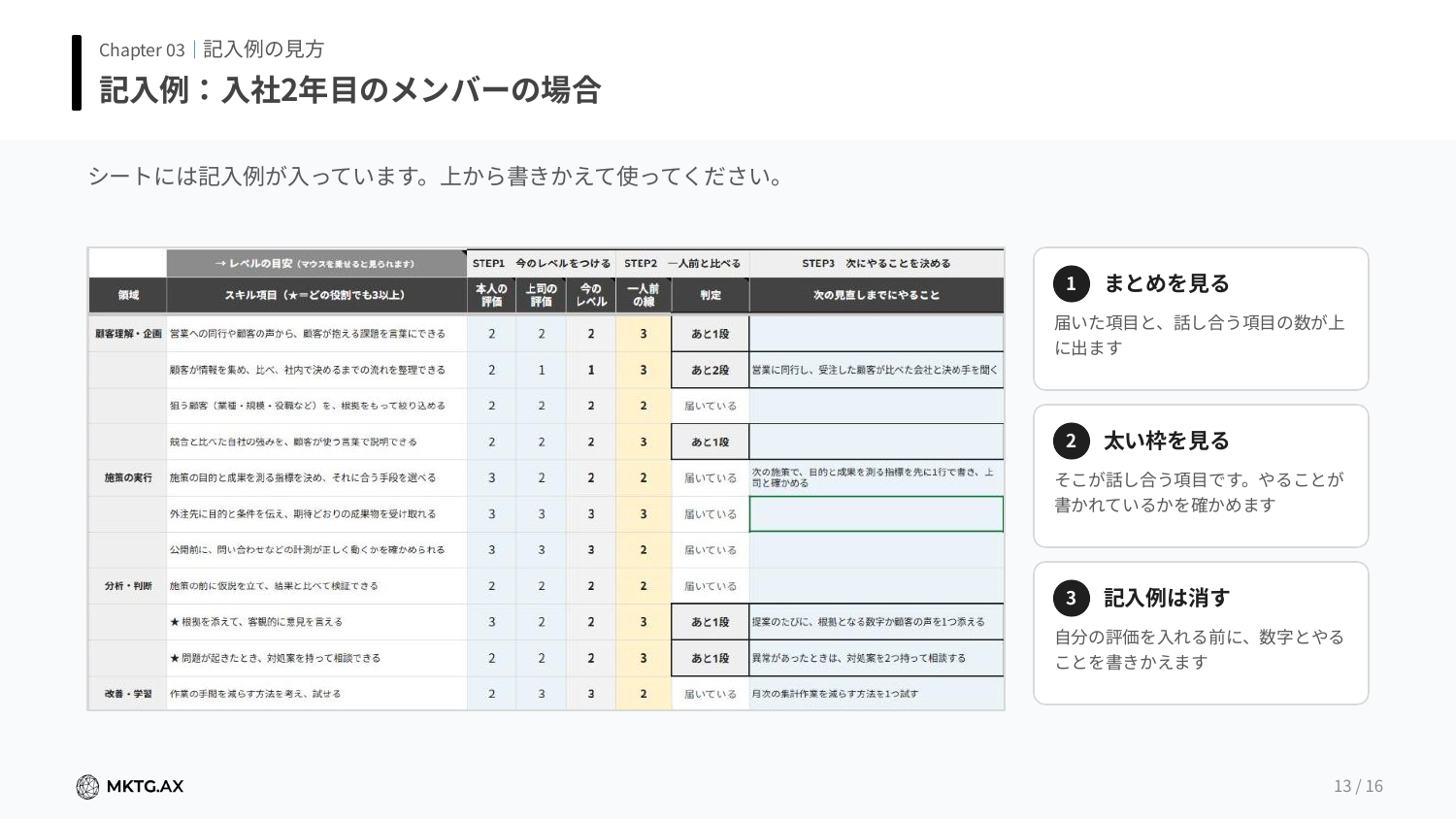Click description 届いた項目と、話し合う項目の数
The image size is (1456, 819).
point(1200,335)
